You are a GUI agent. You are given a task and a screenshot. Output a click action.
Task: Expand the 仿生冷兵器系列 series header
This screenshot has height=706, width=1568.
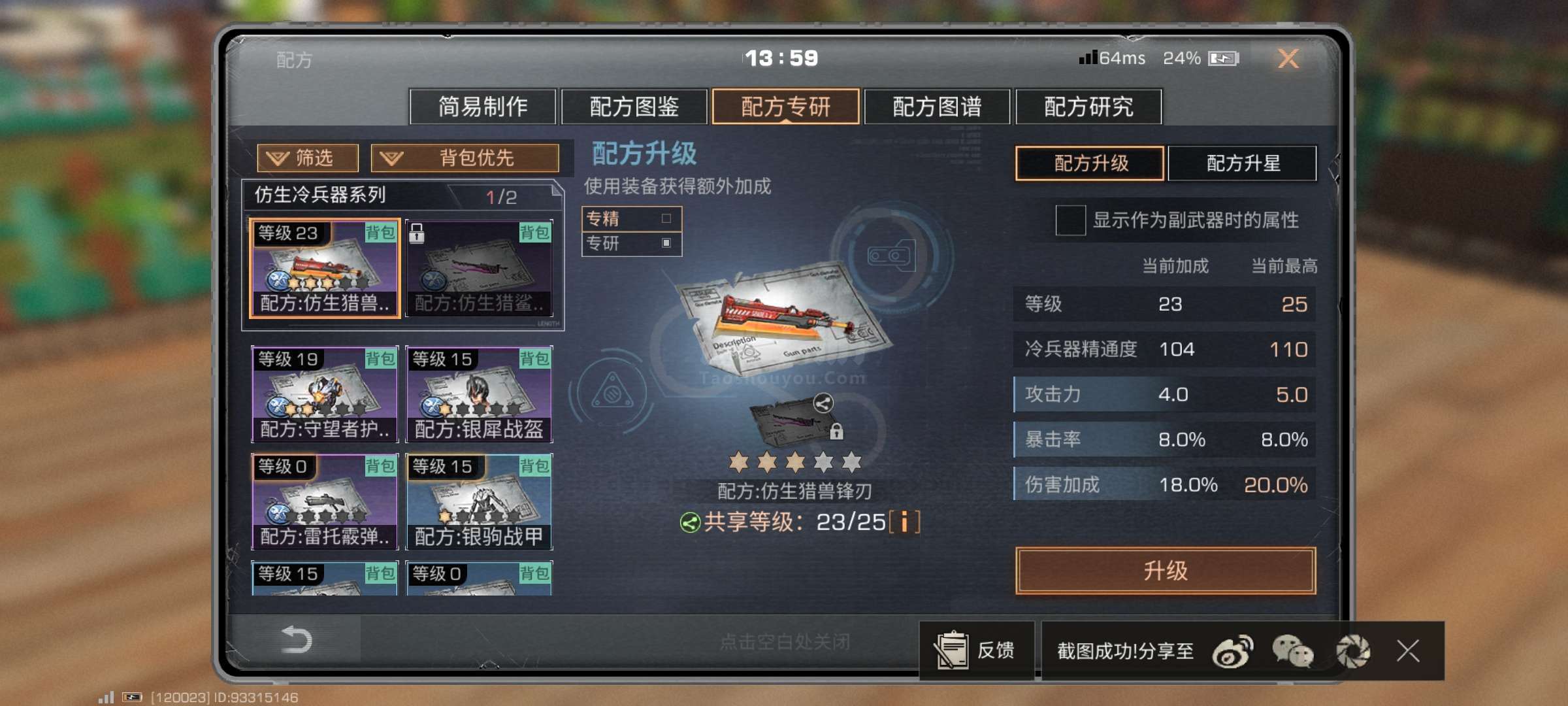click(403, 195)
